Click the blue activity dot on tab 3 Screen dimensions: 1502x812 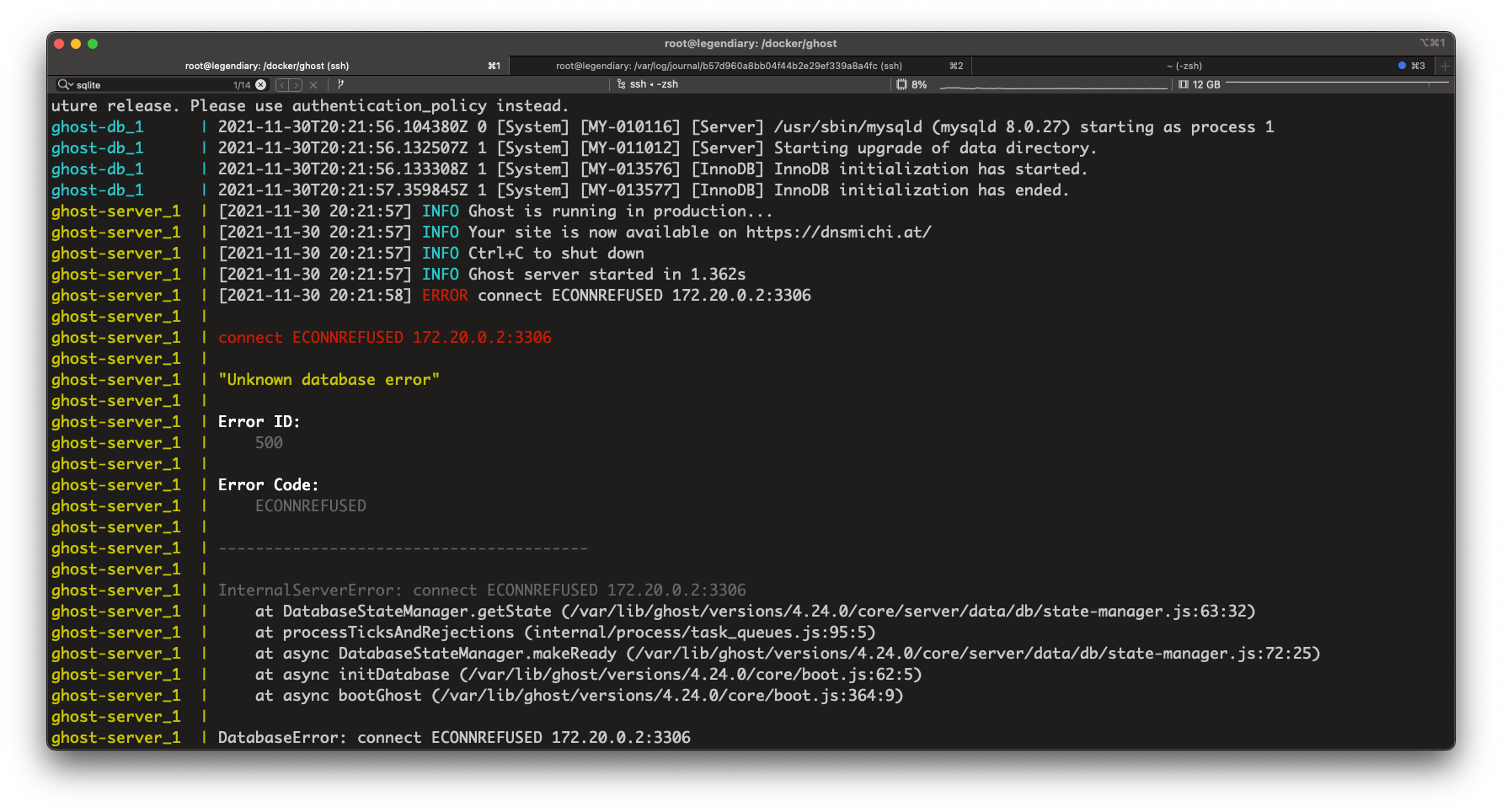(1402, 66)
